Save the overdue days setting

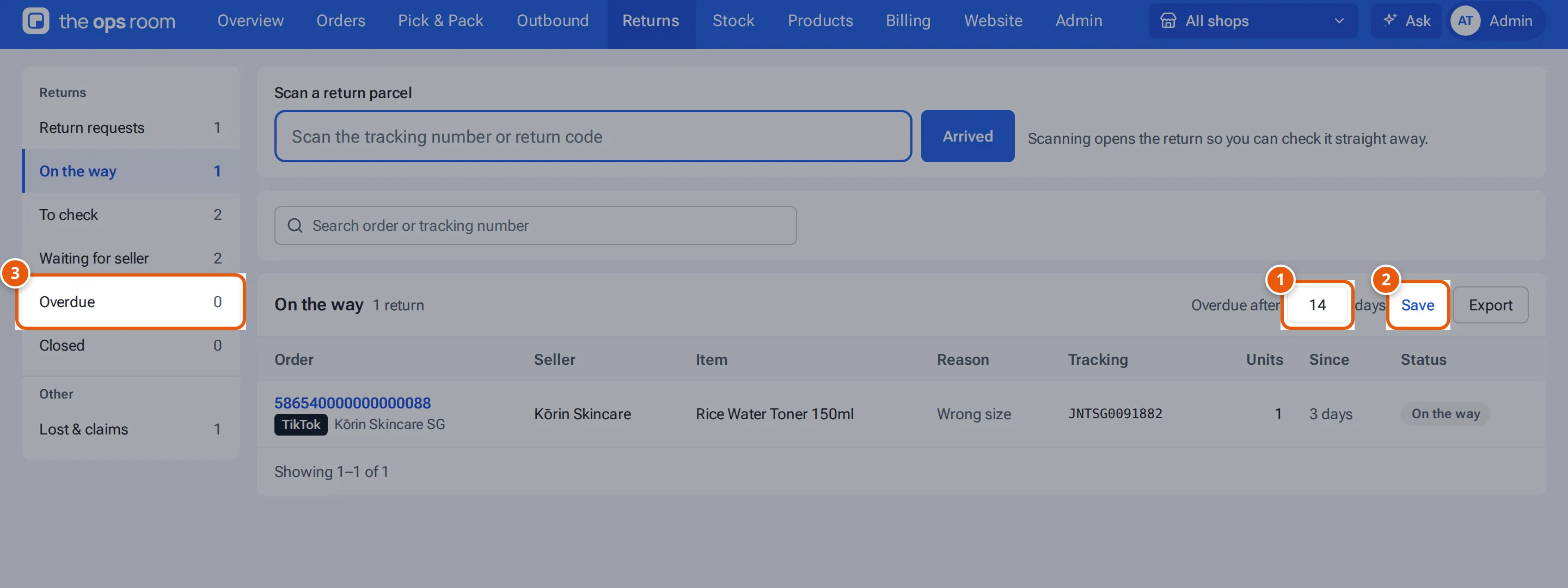point(1418,305)
